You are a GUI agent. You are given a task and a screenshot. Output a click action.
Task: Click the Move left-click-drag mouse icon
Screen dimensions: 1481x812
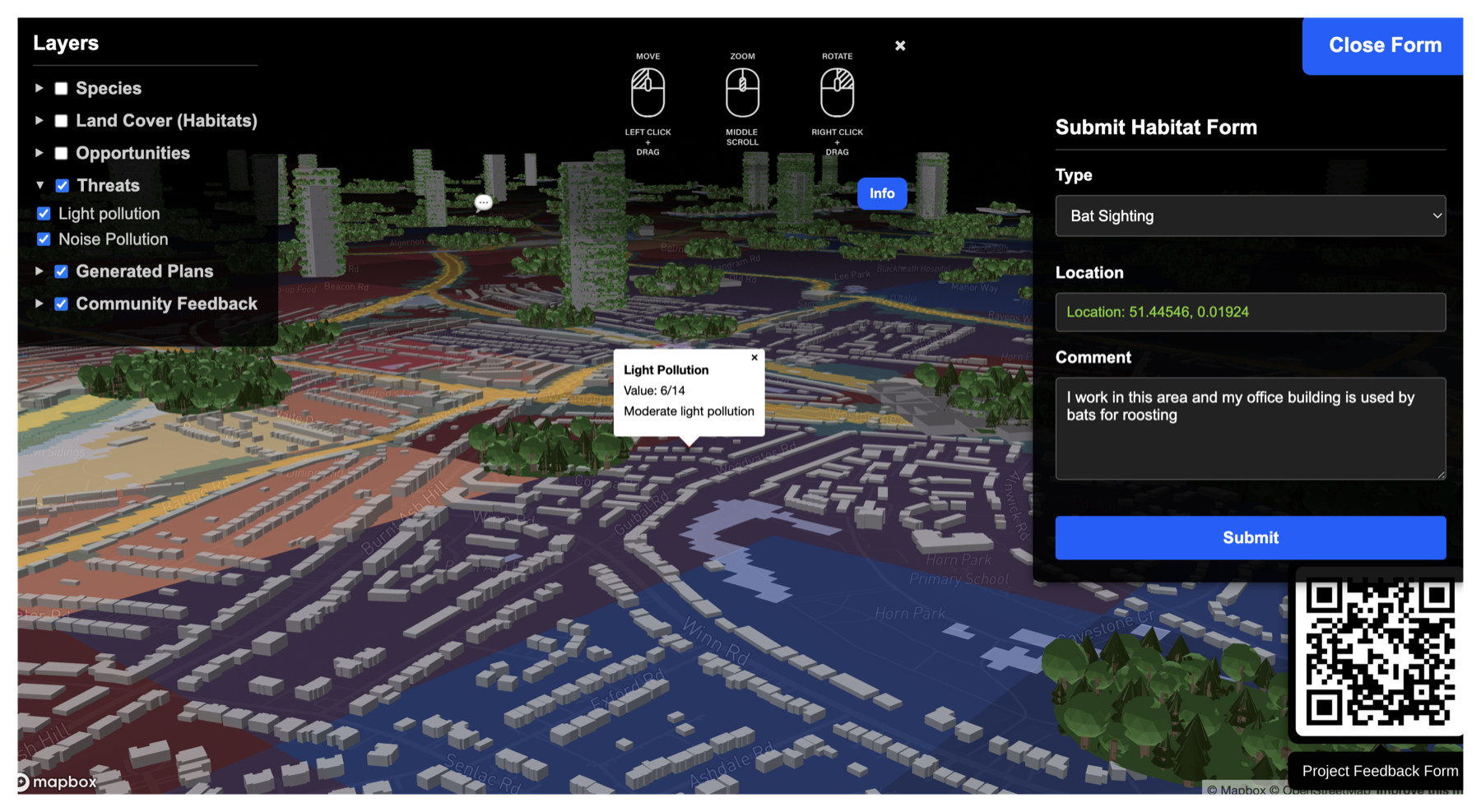(648, 92)
